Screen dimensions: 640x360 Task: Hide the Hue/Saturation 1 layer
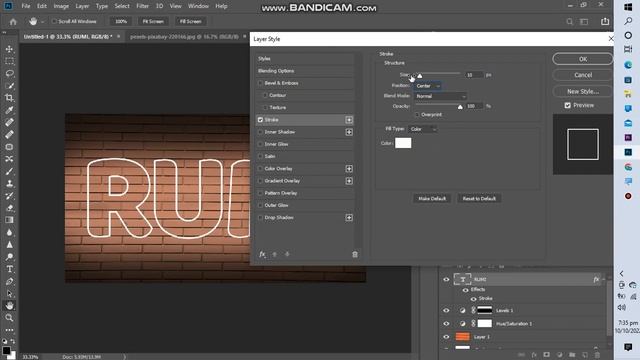click(x=446, y=324)
